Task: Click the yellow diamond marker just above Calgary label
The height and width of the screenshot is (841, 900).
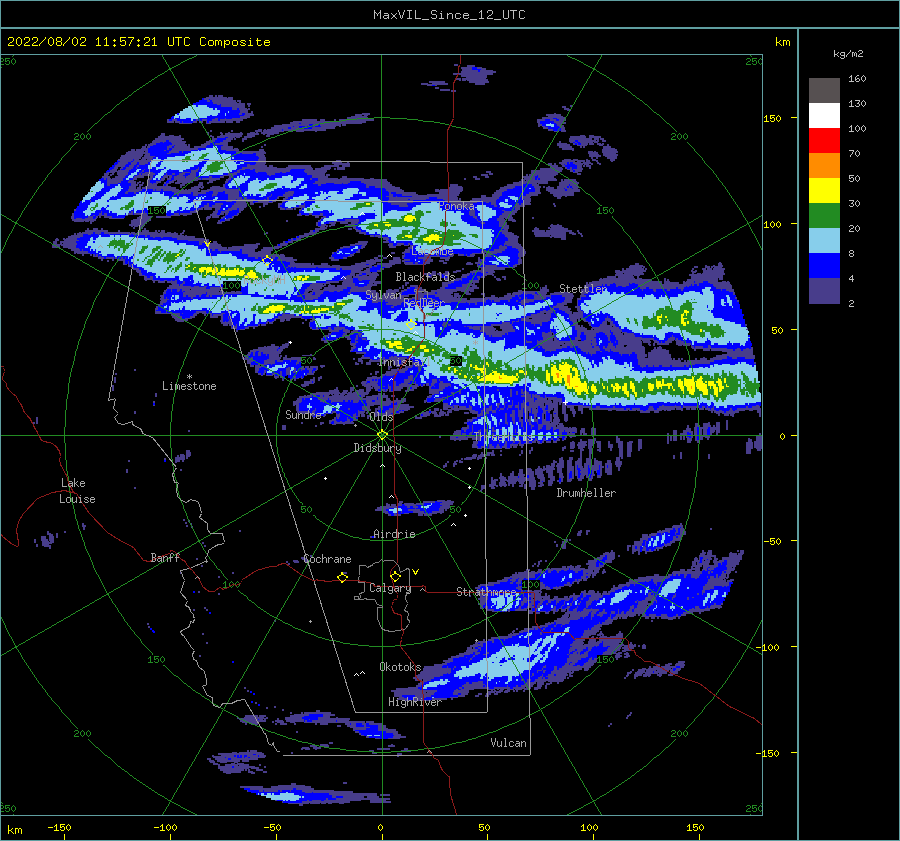Action: [395, 576]
